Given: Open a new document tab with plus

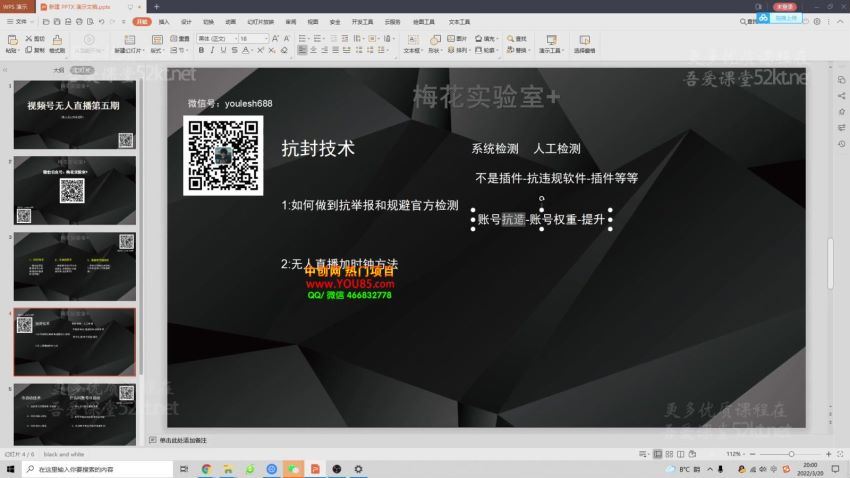Looking at the screenshot, I should click(x=157, y=7).
